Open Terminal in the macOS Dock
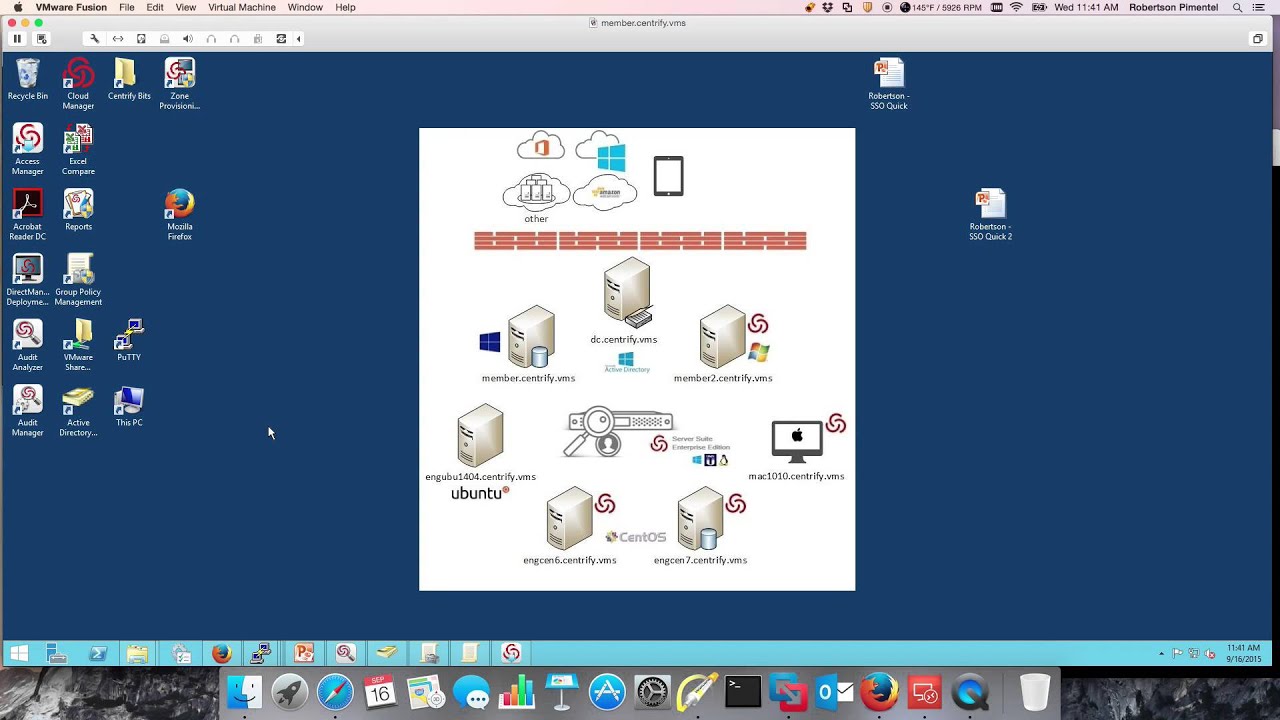 (x=743, y=692)
